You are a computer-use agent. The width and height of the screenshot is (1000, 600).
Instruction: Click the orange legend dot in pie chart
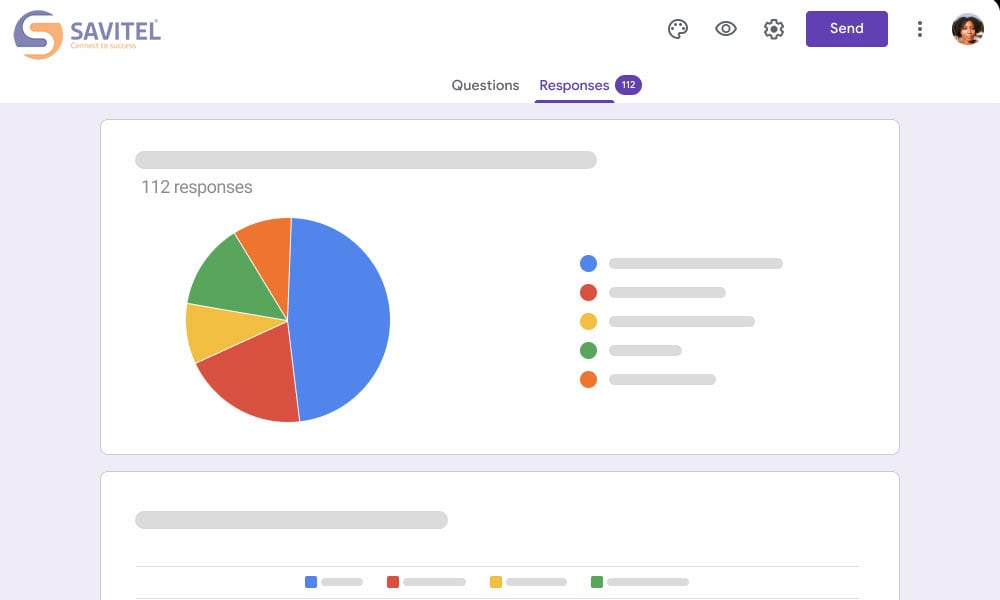pos(588,379)
